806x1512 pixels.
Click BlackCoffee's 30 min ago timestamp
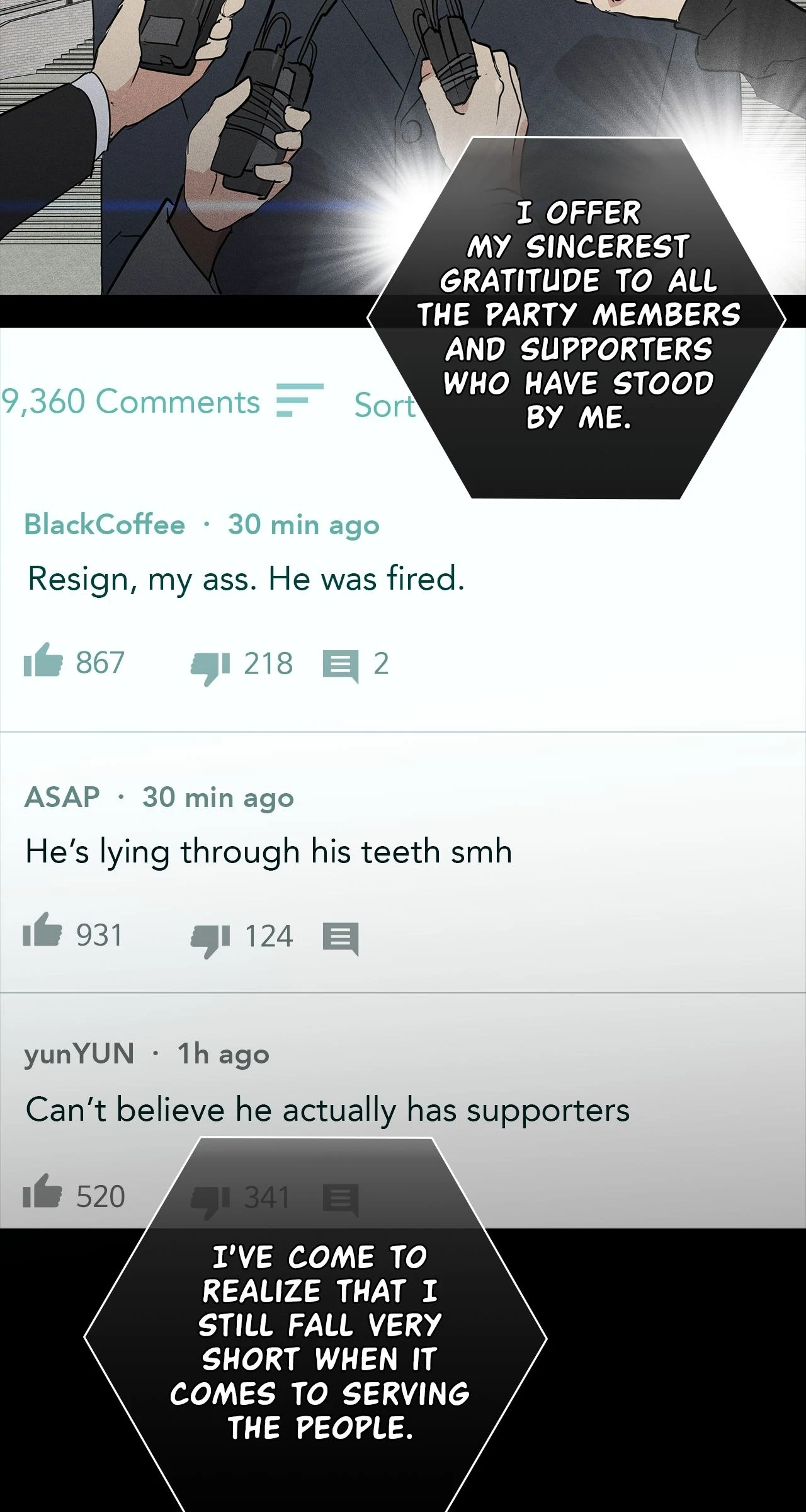point(304,525)
